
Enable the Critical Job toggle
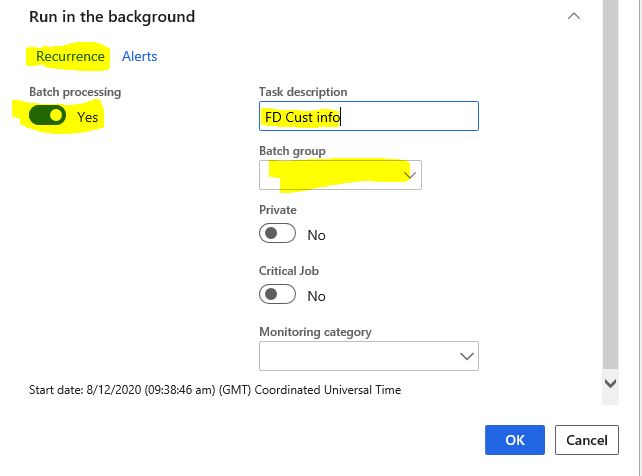pos(277,294)
